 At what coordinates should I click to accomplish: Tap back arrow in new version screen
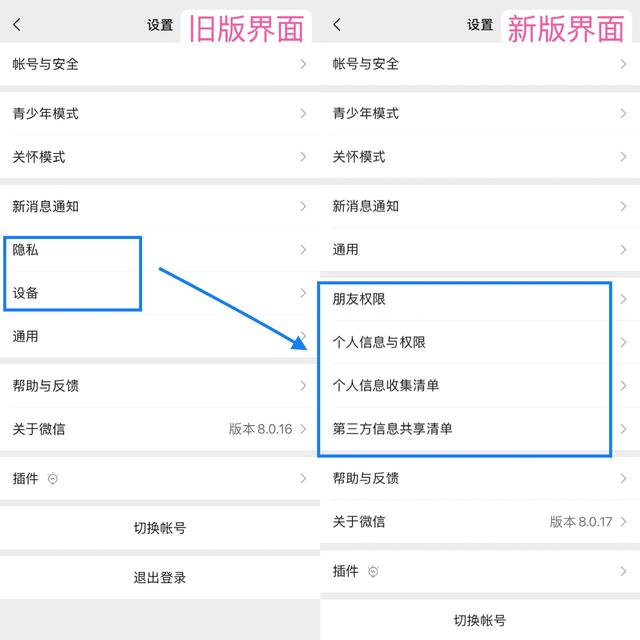coord(337,25)
